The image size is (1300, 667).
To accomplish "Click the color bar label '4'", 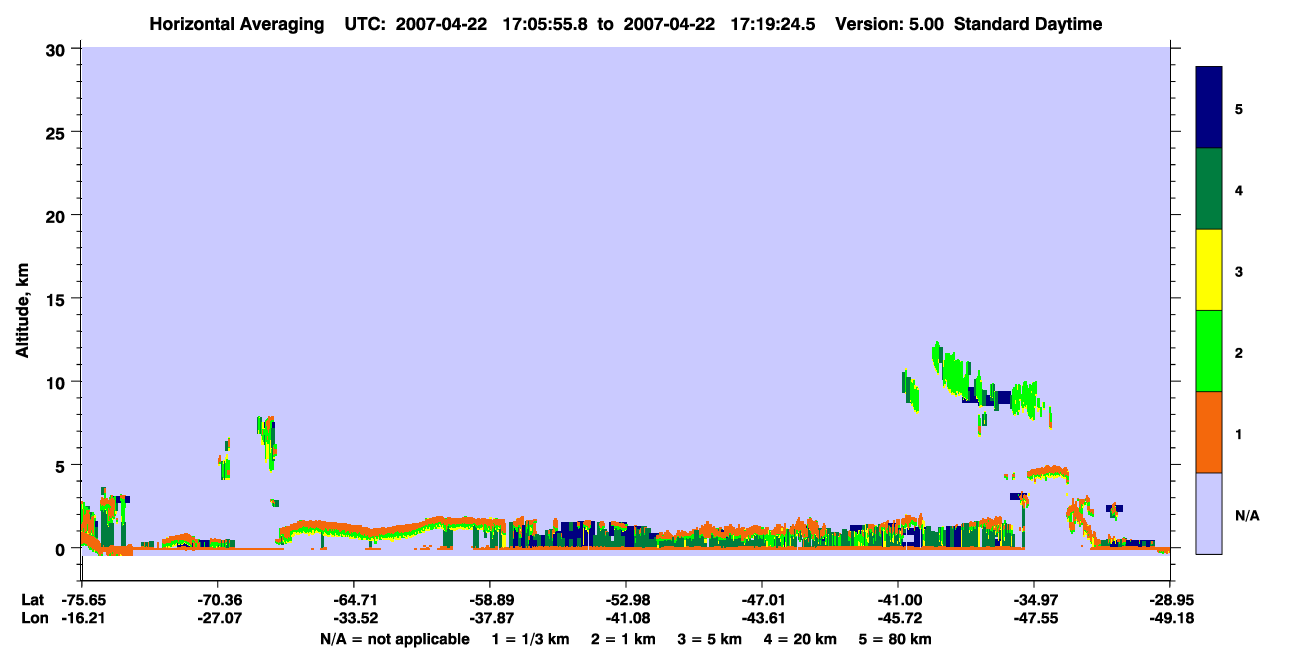I will [x=1239, y=189].
